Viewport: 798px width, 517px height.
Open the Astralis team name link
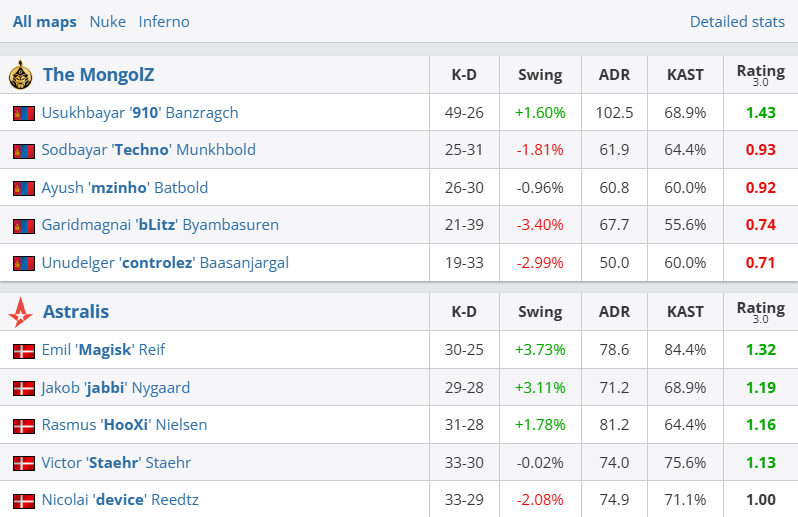[x=76, y=312]
